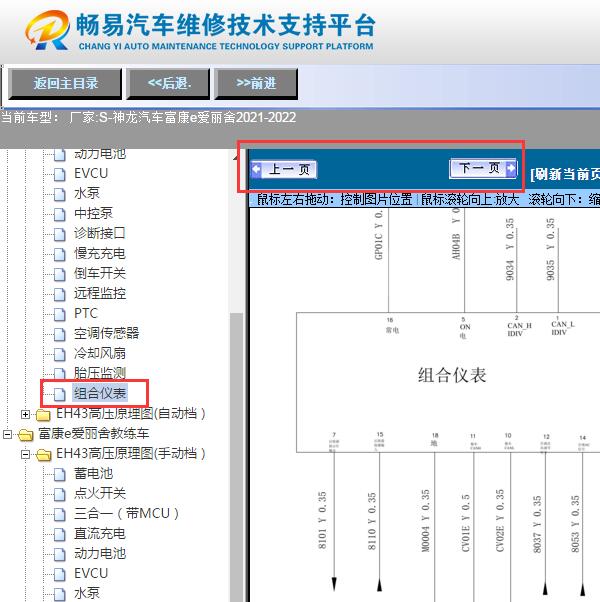Click the CAN_L pin label in diagram
Screen dimensions: 600x602
point(562,328)
